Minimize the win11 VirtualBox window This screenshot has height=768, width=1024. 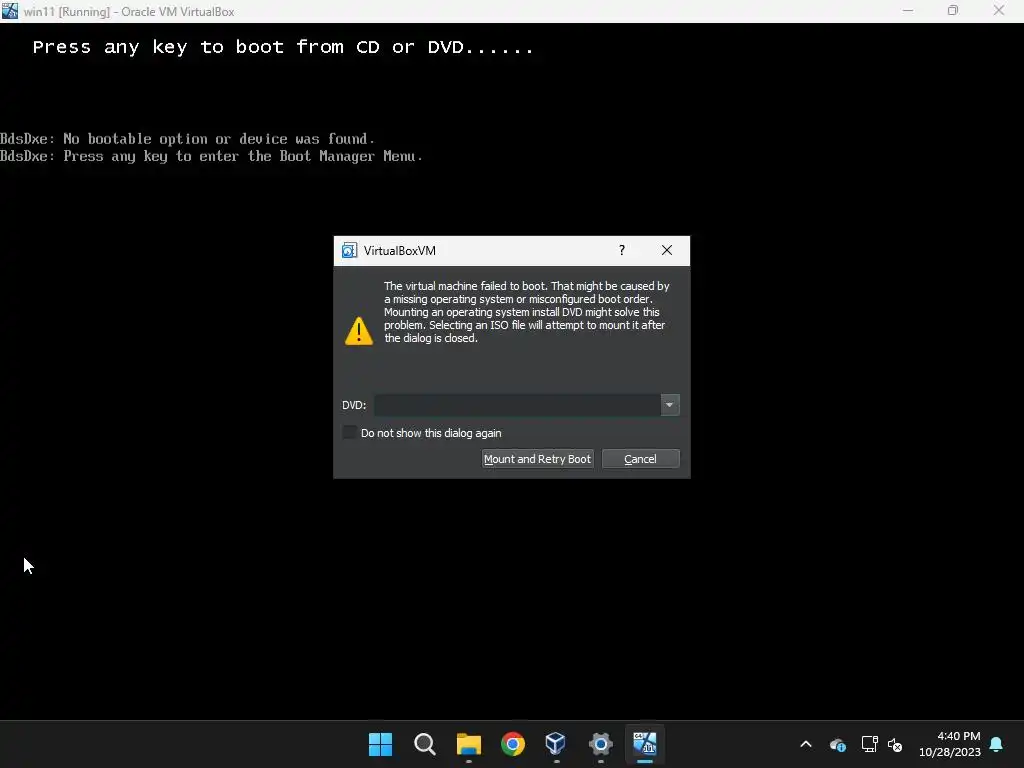pyautogui.click(x=908, y=10)
